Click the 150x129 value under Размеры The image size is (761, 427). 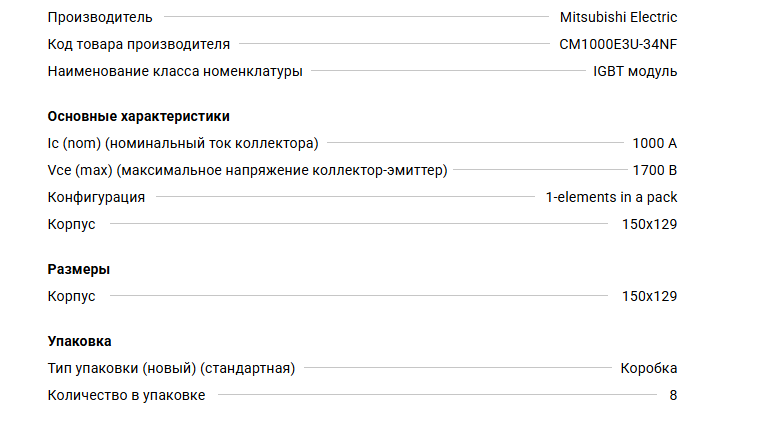pos(649,296)
